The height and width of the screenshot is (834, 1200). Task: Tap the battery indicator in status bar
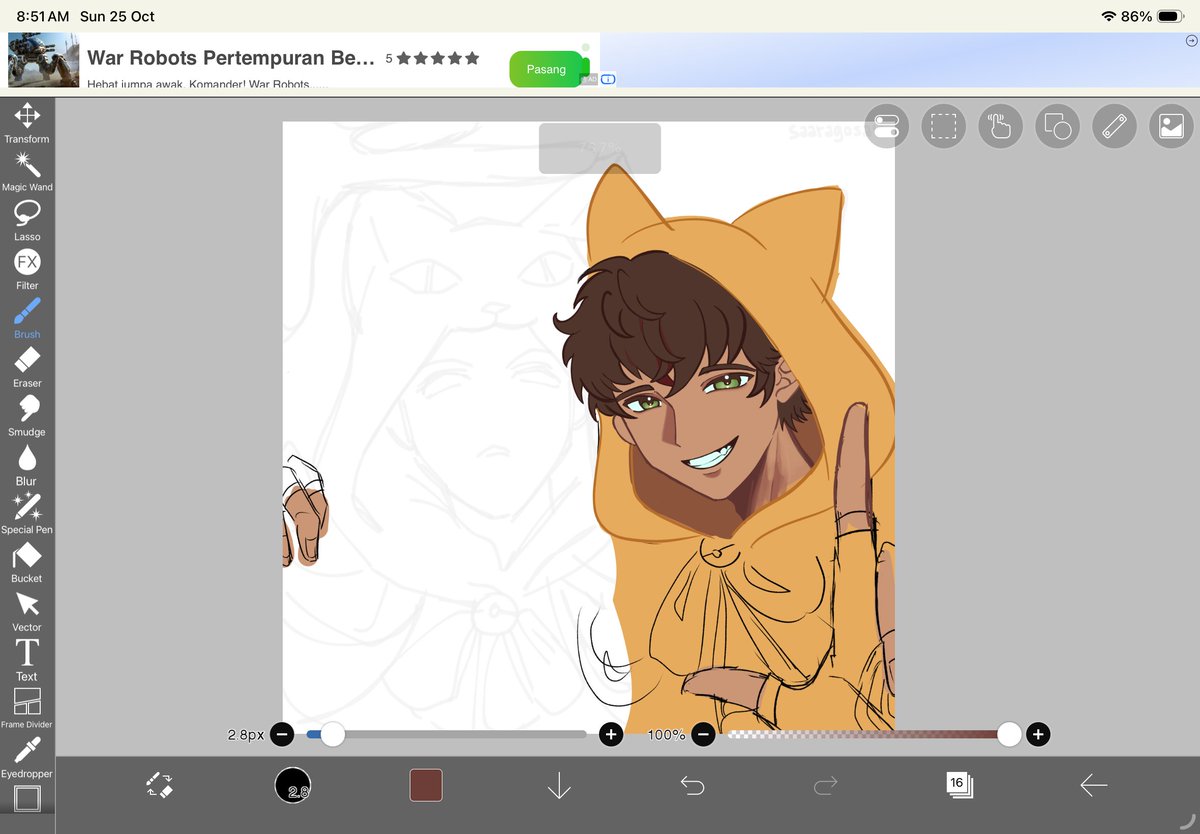[x=1170, y=17]
